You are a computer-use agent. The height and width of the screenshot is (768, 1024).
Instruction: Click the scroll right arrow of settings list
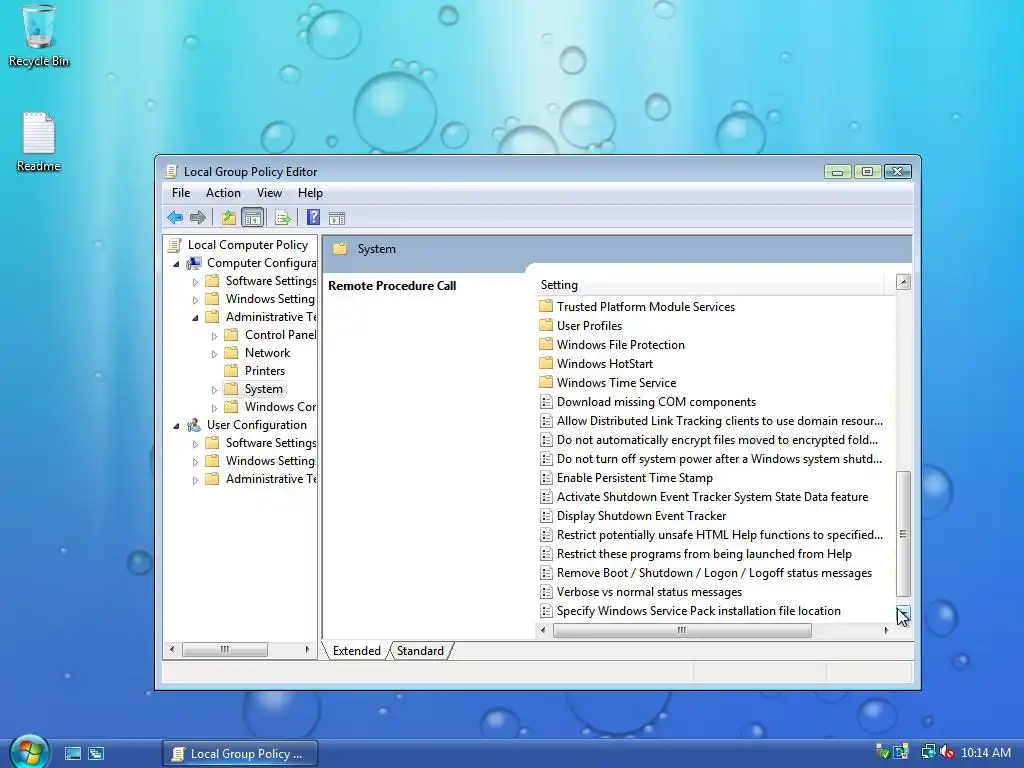click(x=886, y=630)
